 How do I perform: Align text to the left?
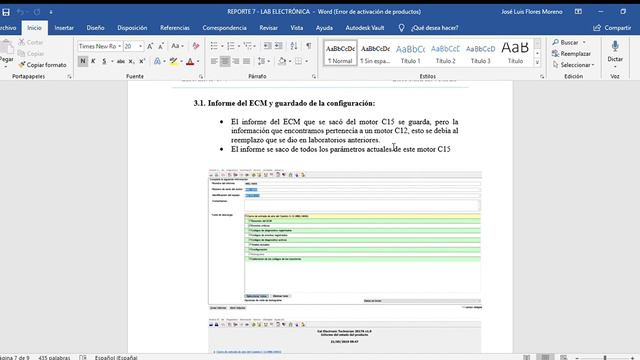coord(214,61)
